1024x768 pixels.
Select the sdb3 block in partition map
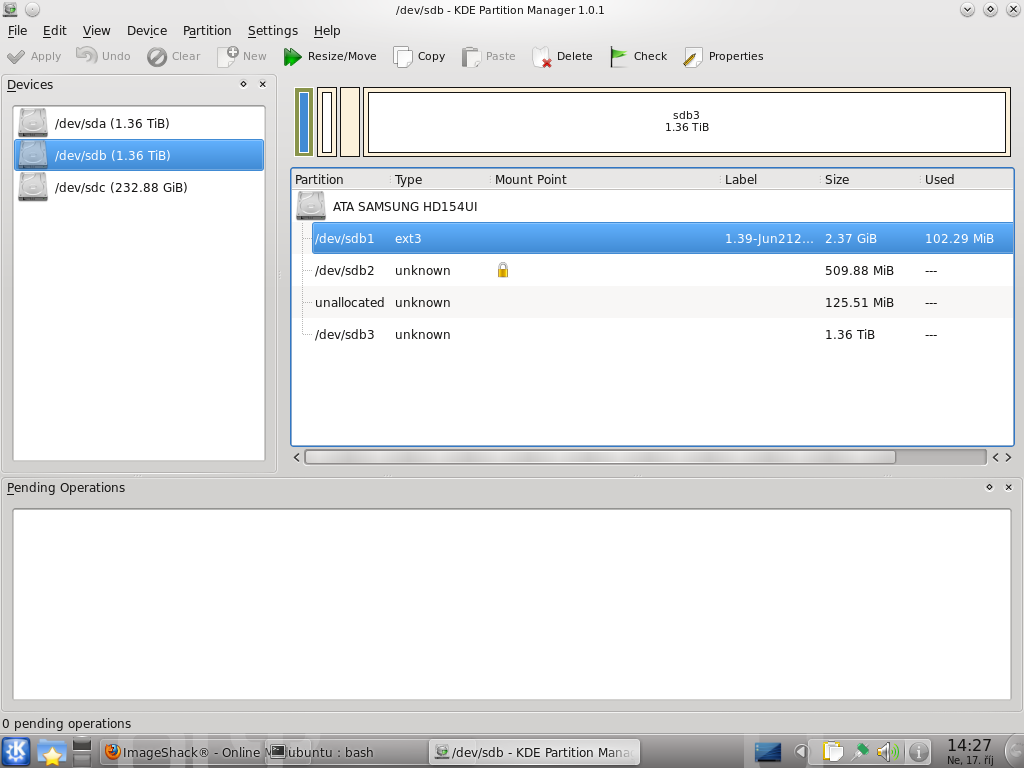coord(686,122)
